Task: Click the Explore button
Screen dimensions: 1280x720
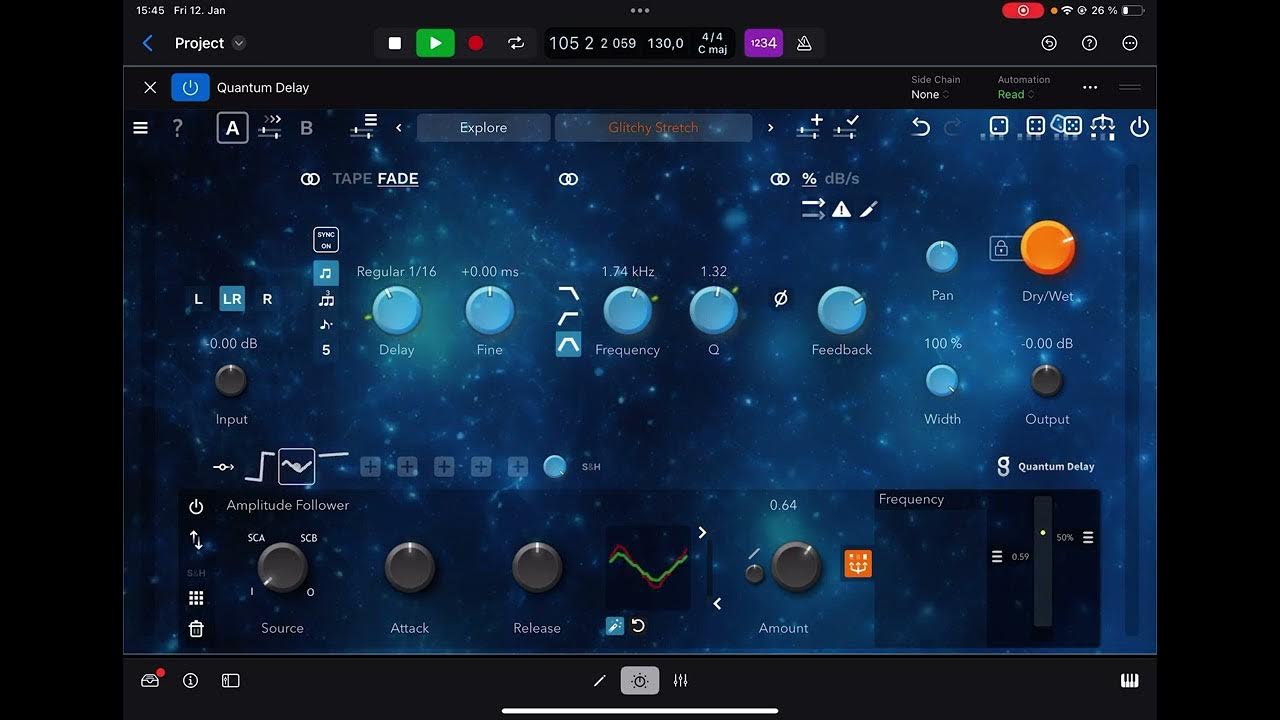Action: (x=483, y=127)
